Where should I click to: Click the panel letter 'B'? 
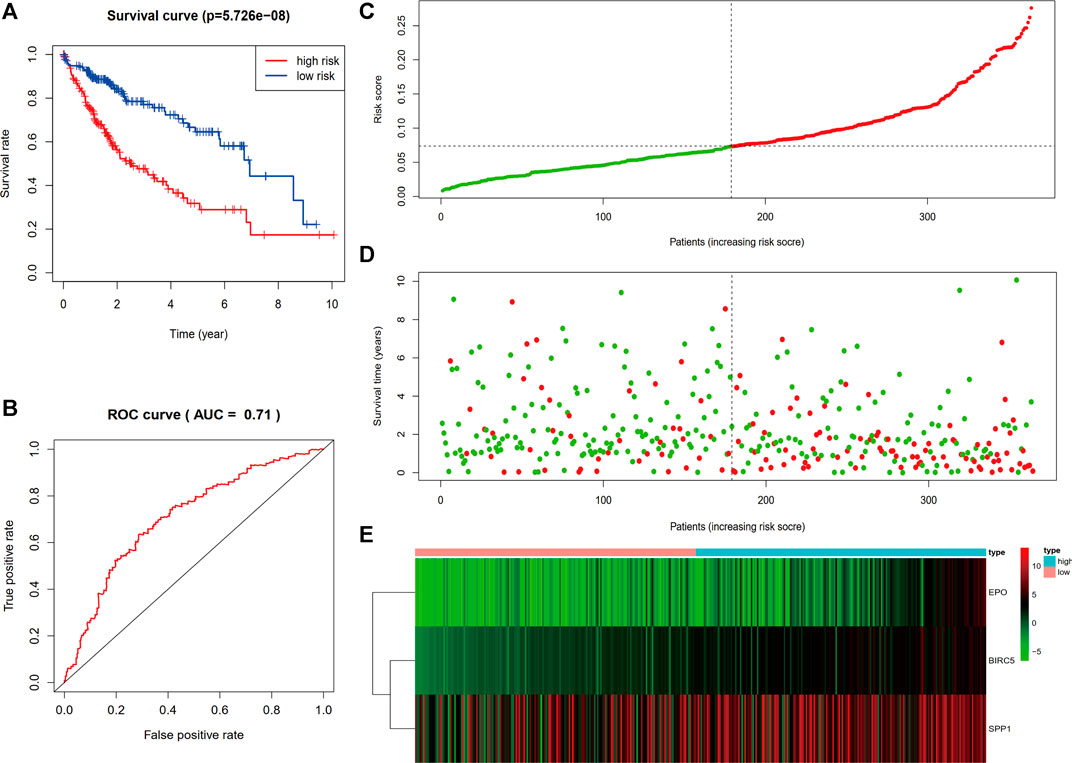click(10, 408)
